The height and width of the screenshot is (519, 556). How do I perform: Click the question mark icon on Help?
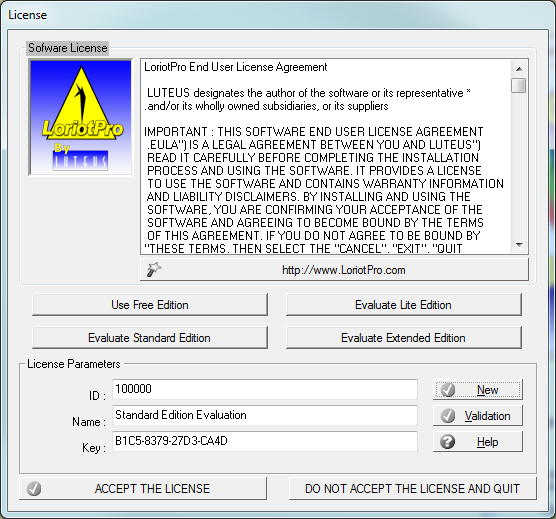447,442
